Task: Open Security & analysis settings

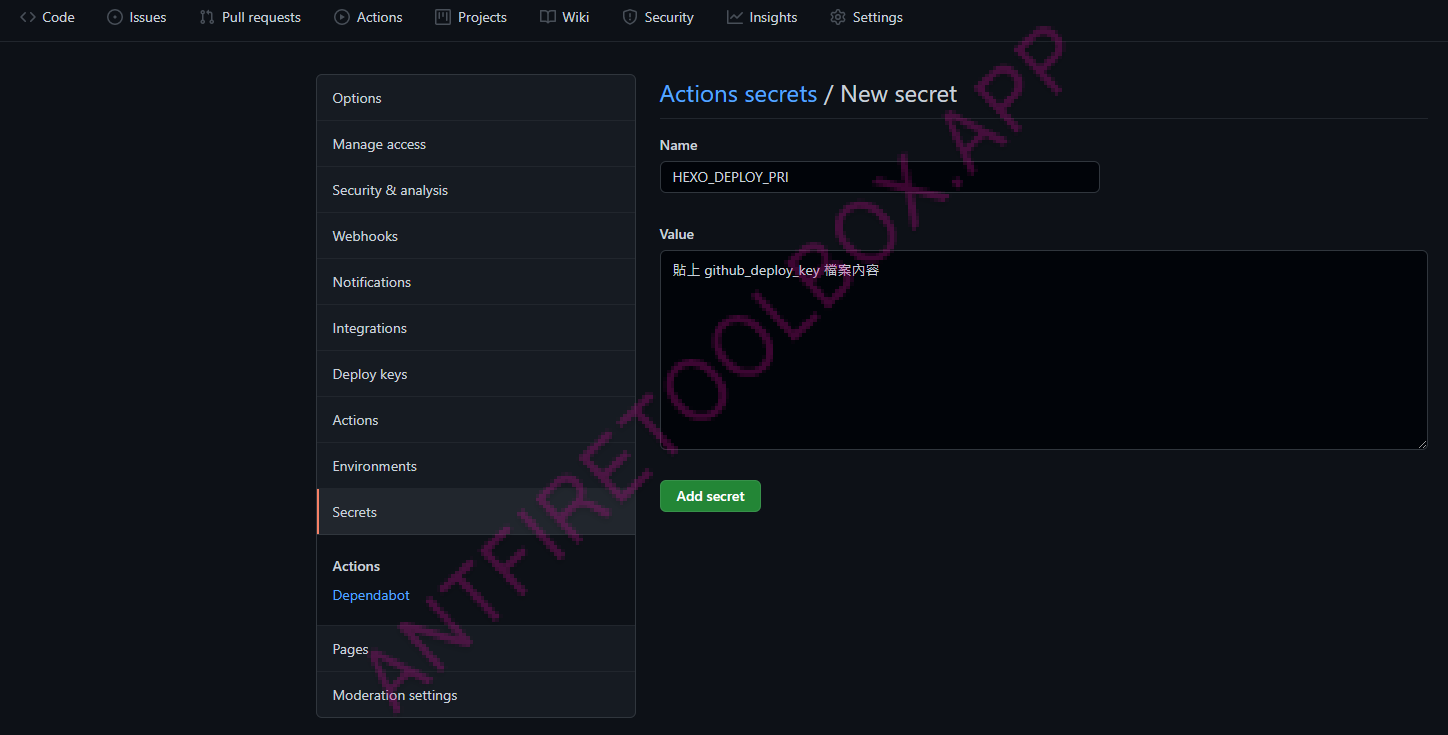Action: 476,190
